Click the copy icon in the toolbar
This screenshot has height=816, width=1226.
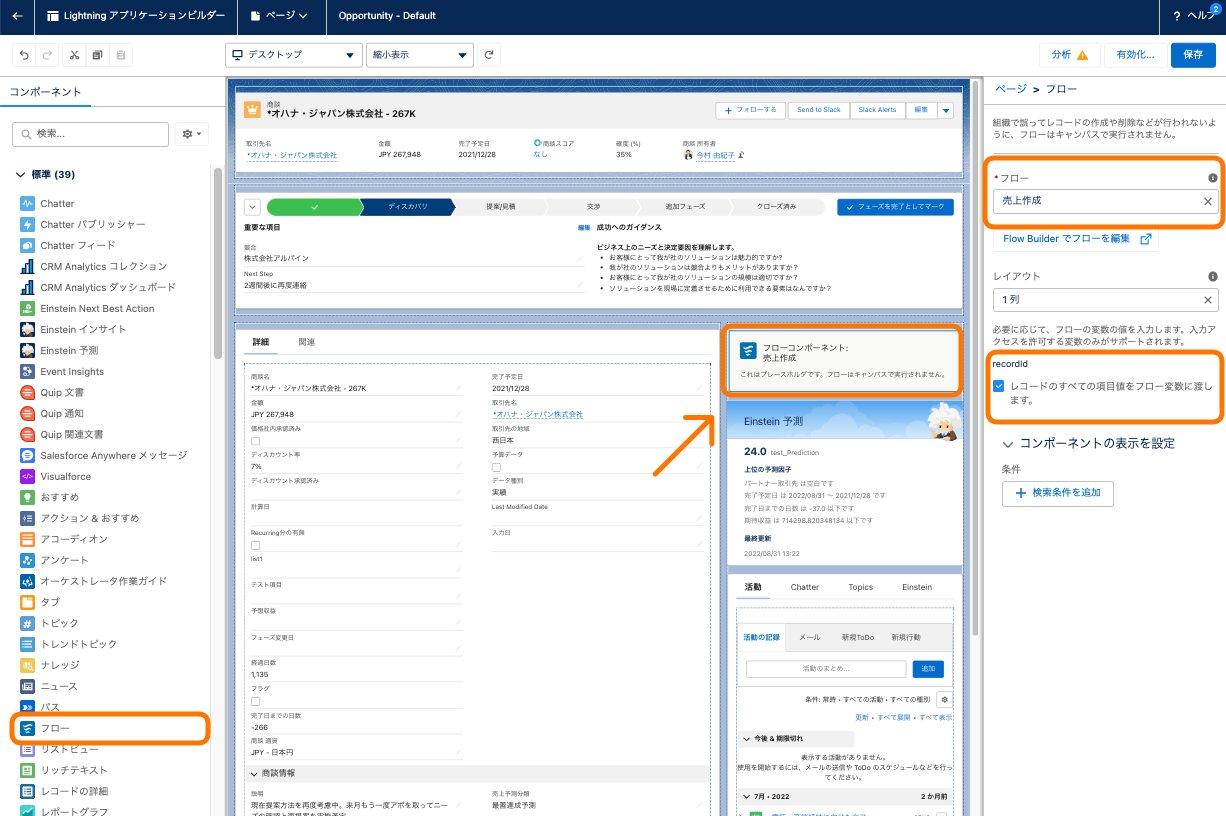coord(97,55)
